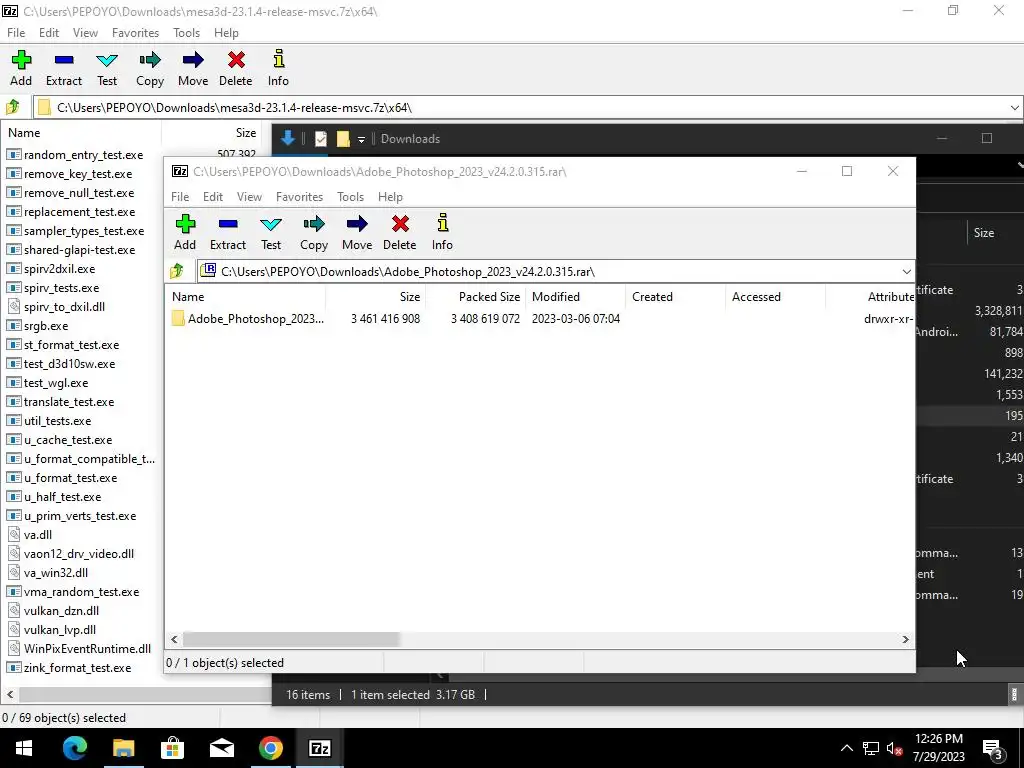Viewport: 1024px width, 768px height.
Task: Click the blue down-arrow icon in Downloads title bar
Action: pos(287,138)
